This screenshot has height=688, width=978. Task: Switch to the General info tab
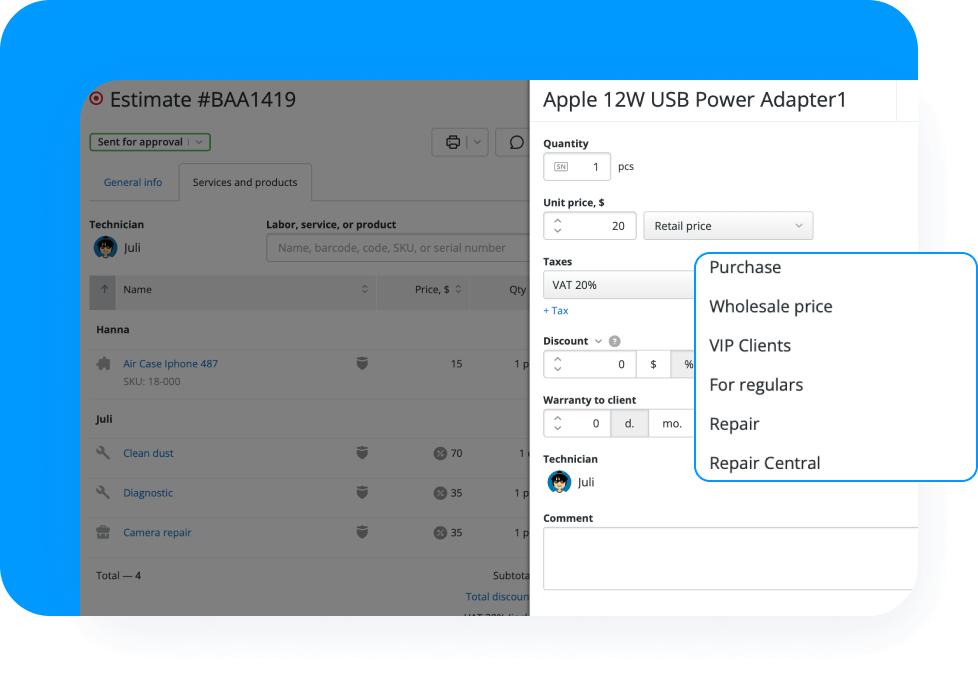[x=133, y=182]
